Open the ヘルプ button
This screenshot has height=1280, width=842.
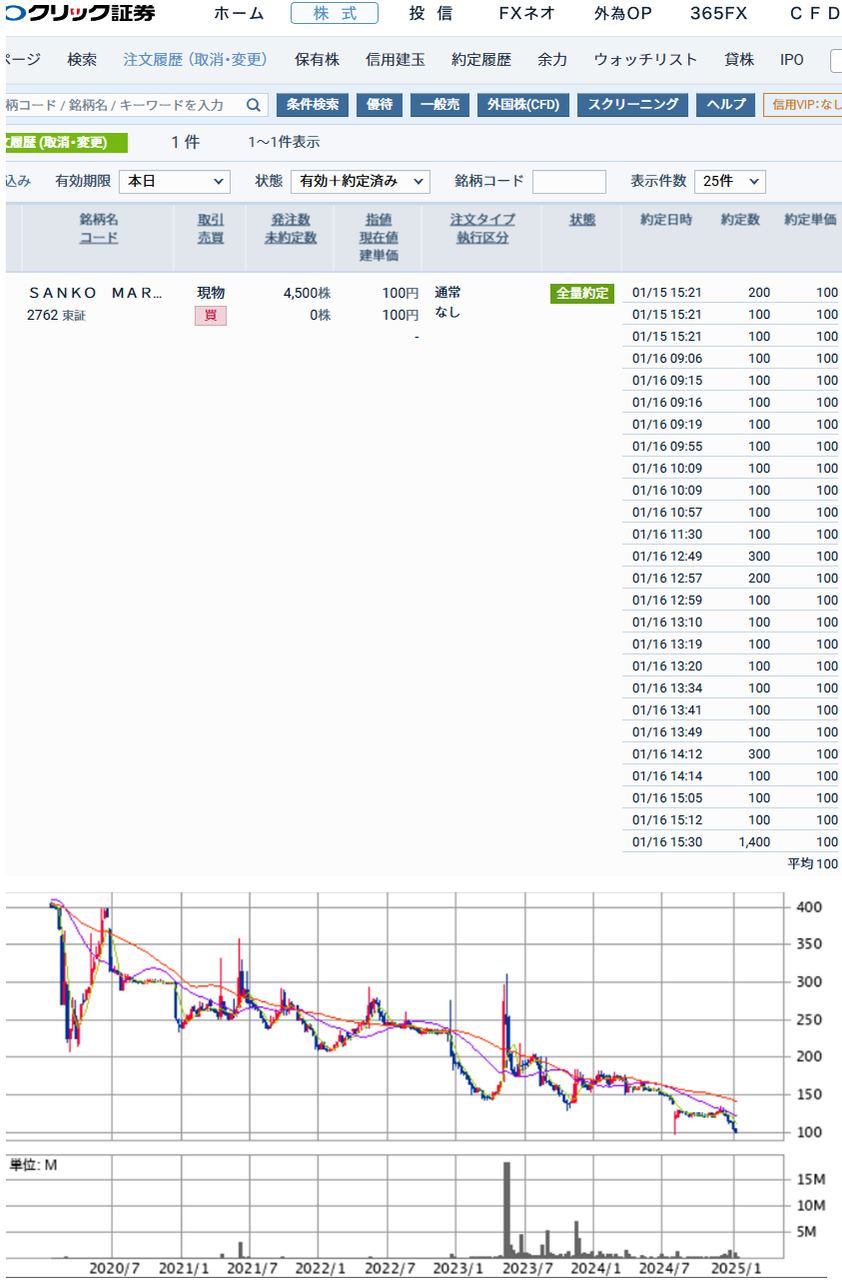(x=725, y=105)
